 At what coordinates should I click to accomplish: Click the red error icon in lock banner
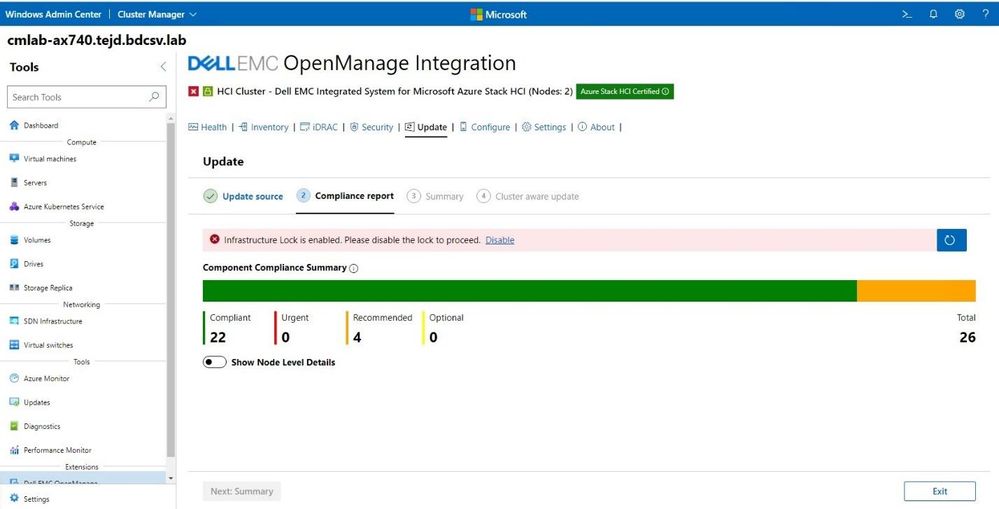[214, 240]
